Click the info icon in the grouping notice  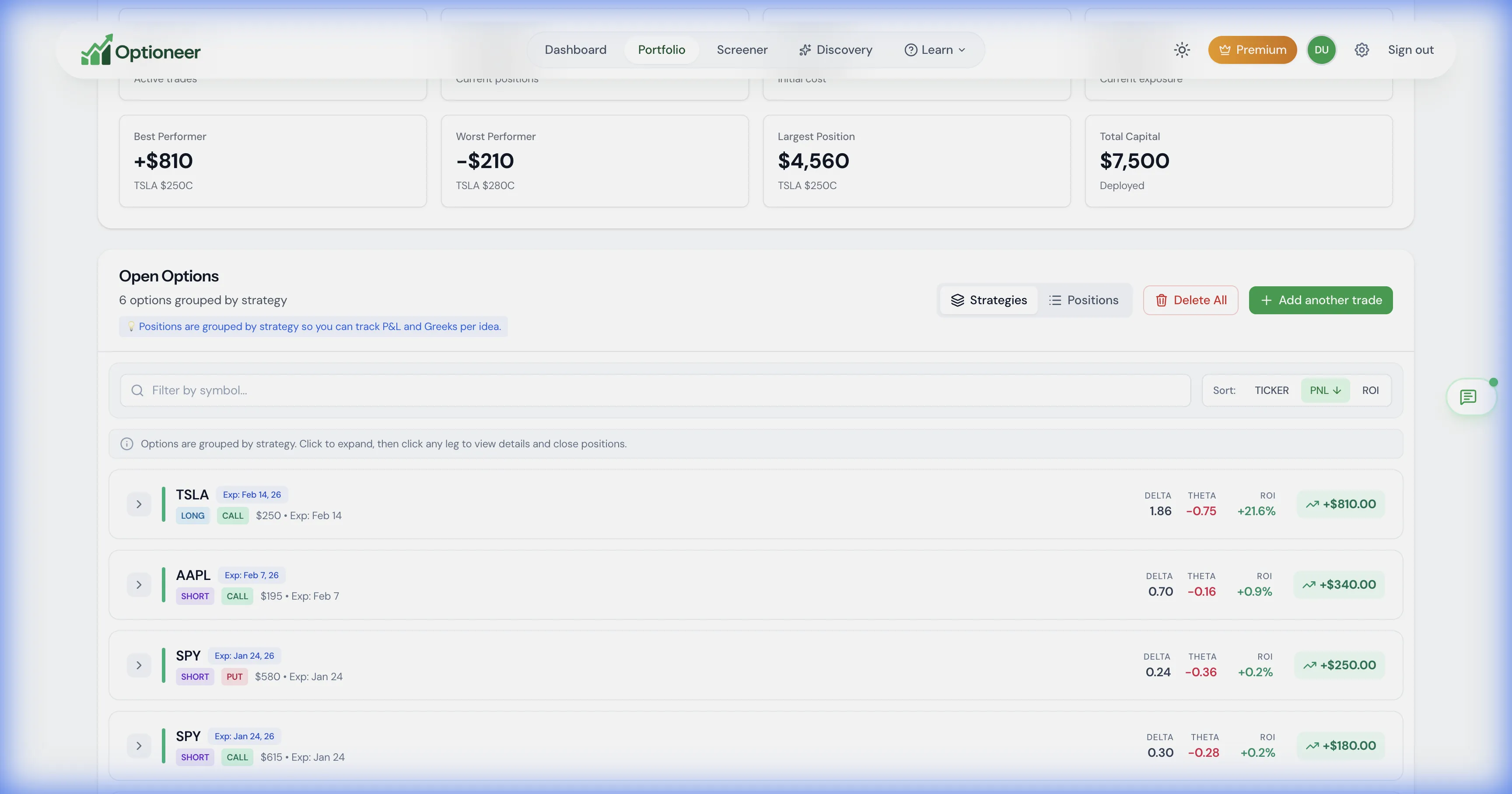(x=127, y=444)
